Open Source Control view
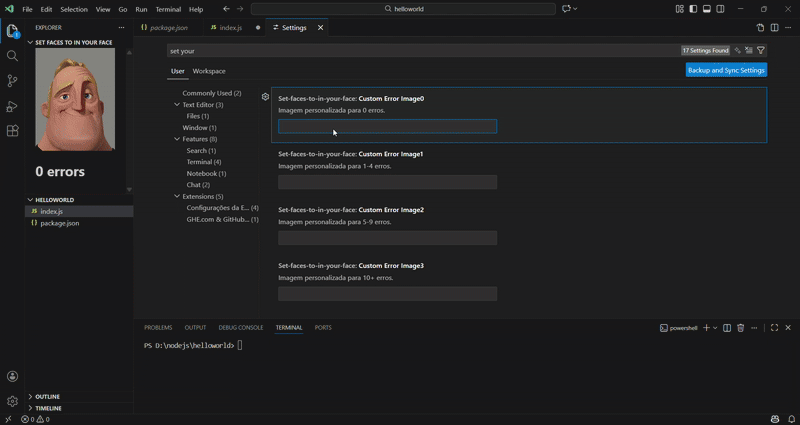800x425 pixels. [12, 81]
